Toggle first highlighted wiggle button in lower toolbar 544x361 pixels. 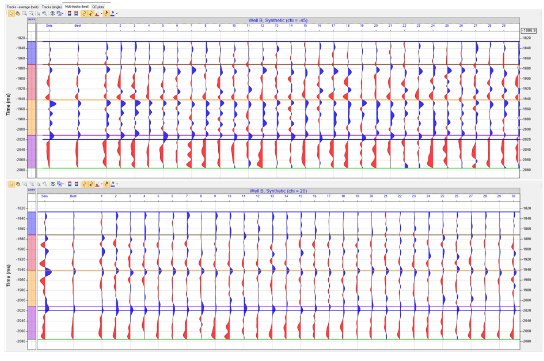point(84,184)
